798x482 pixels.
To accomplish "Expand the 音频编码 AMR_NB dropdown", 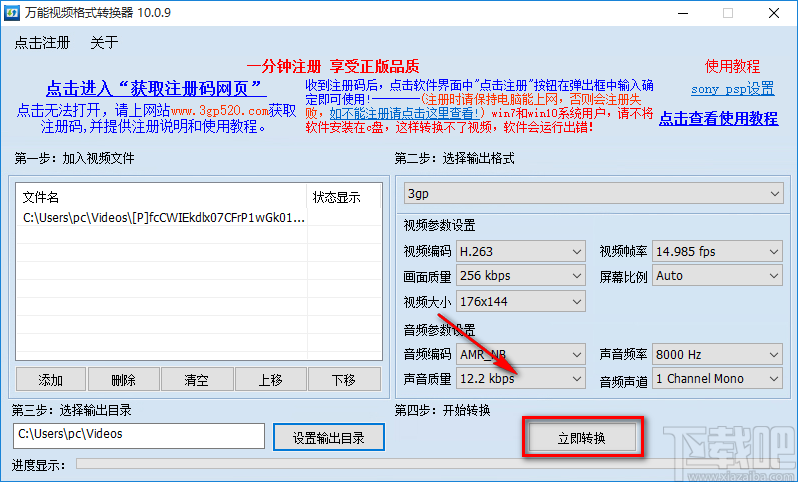I will pyautogui.click(x=521, y=354).
